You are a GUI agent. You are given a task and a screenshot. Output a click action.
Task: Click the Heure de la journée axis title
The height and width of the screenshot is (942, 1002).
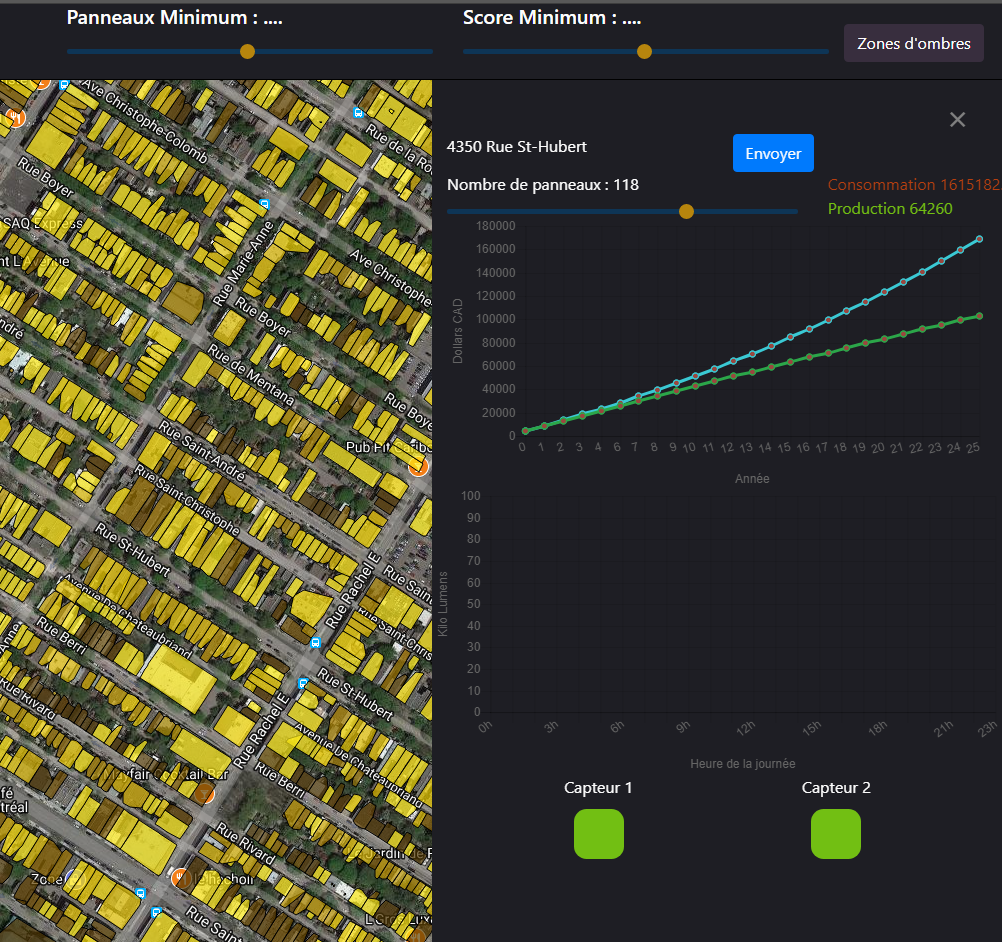pyautogui.click(x=743, y=764)
